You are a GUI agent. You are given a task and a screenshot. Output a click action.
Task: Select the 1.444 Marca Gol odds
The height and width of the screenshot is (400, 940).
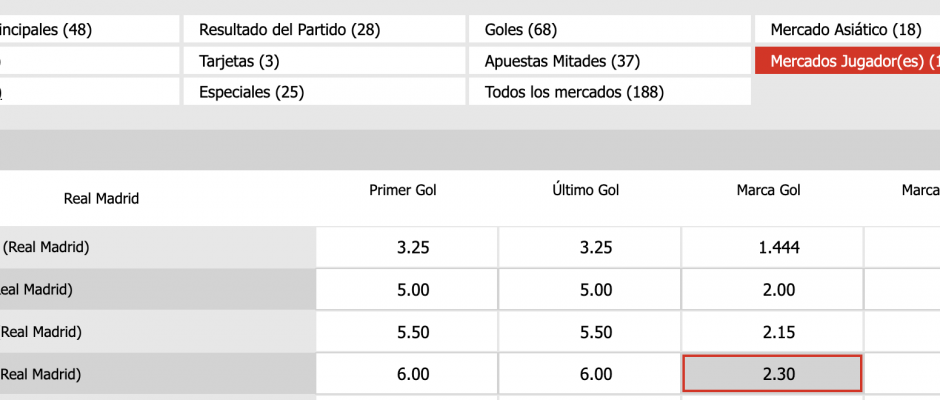[771, 248]
